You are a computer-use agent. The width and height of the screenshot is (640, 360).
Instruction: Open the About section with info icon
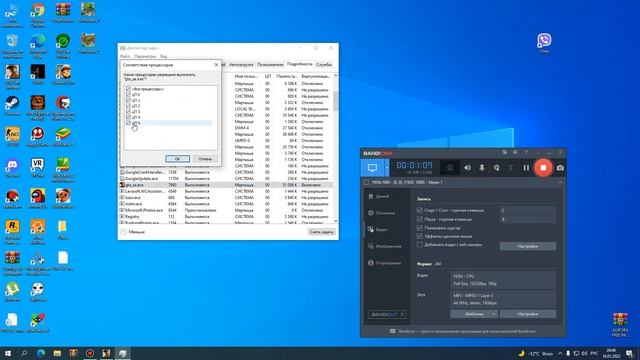[x=384, y=263]
